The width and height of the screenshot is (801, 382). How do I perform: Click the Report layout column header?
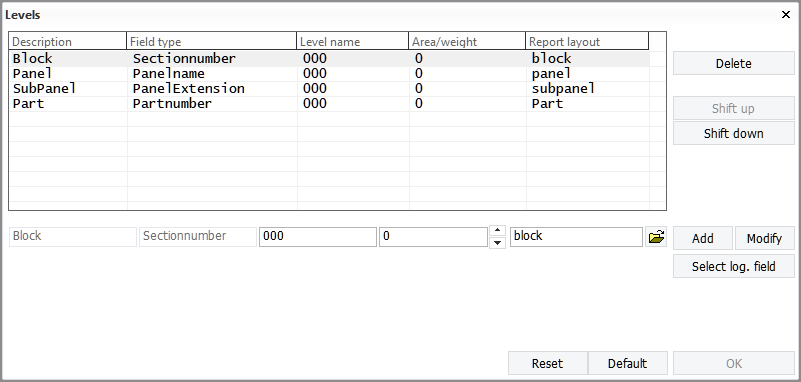(587, 41)
